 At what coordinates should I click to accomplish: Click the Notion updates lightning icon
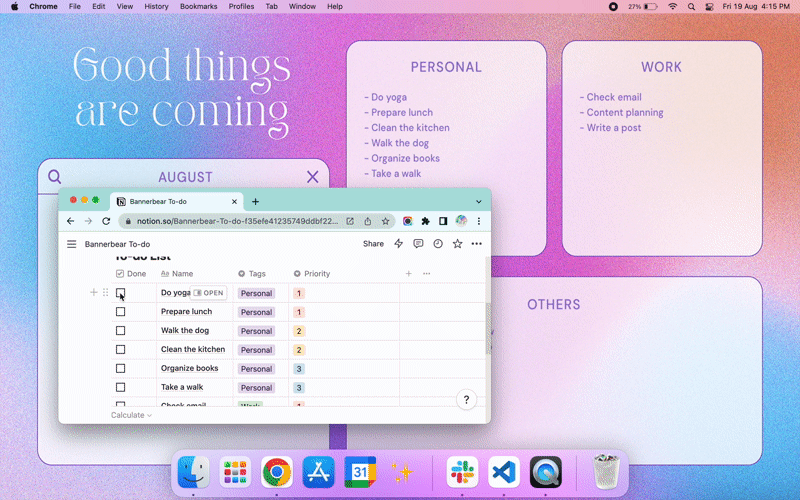tap(398, 243)
